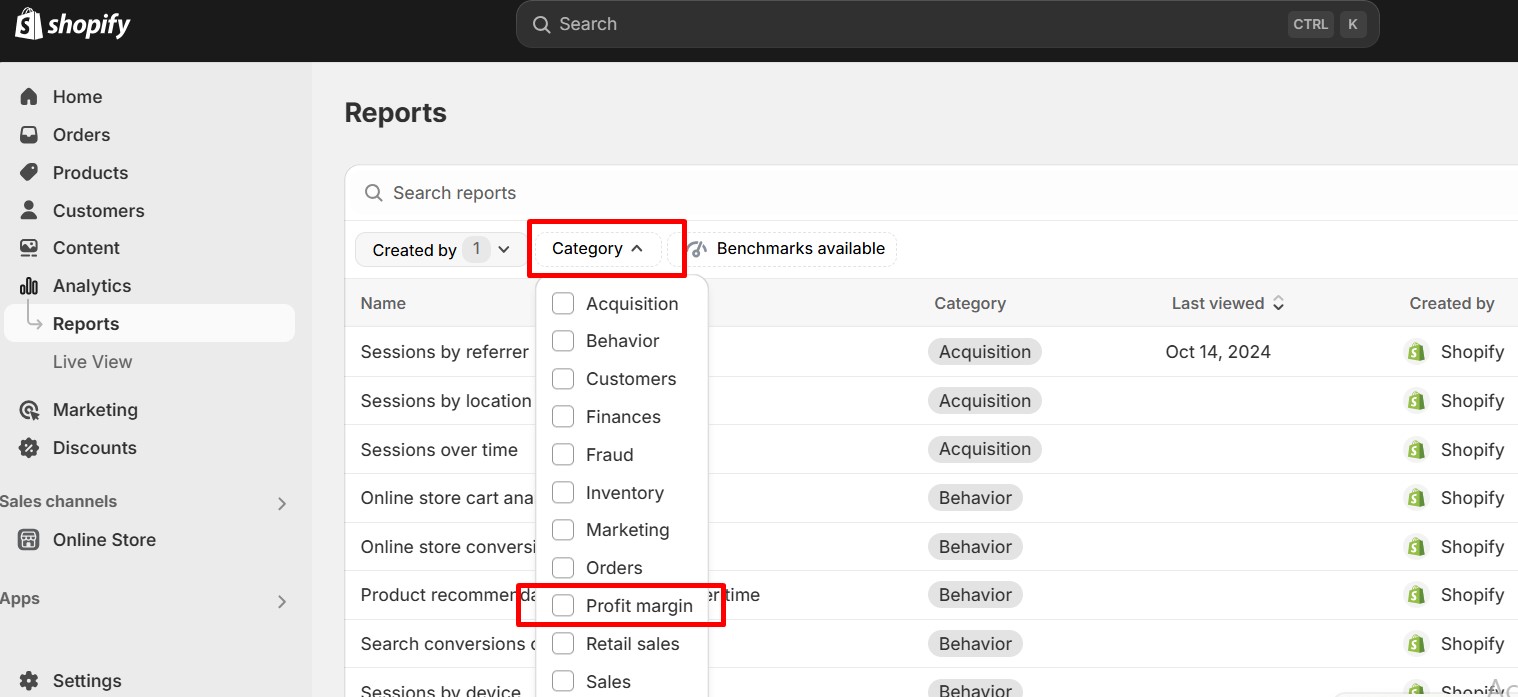The width and height of the screenshot is (1518, 697).
Task: Select Discounts from the sidebar menu
Action: tap(94, 448)
